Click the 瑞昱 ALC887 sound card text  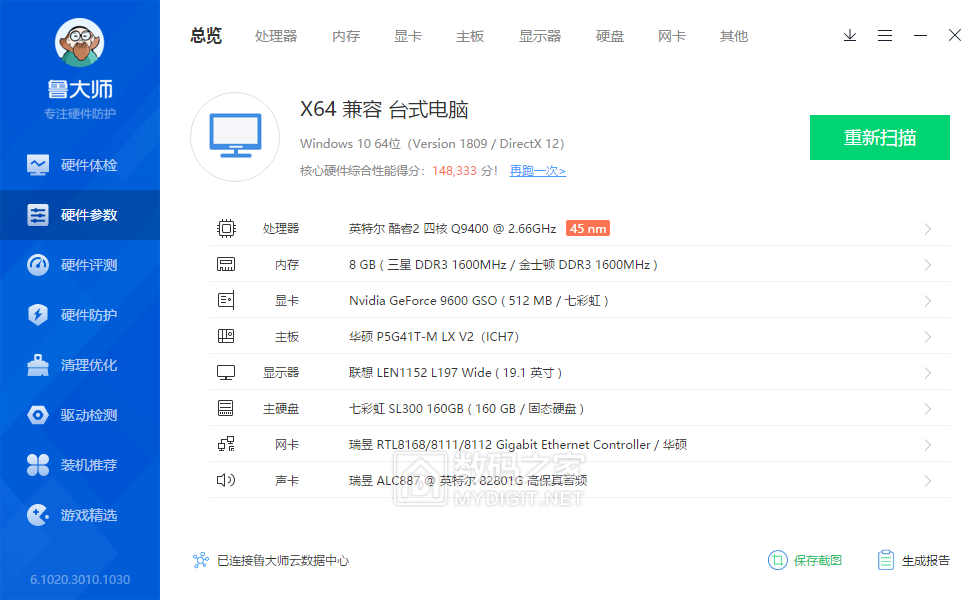[468, 481]
